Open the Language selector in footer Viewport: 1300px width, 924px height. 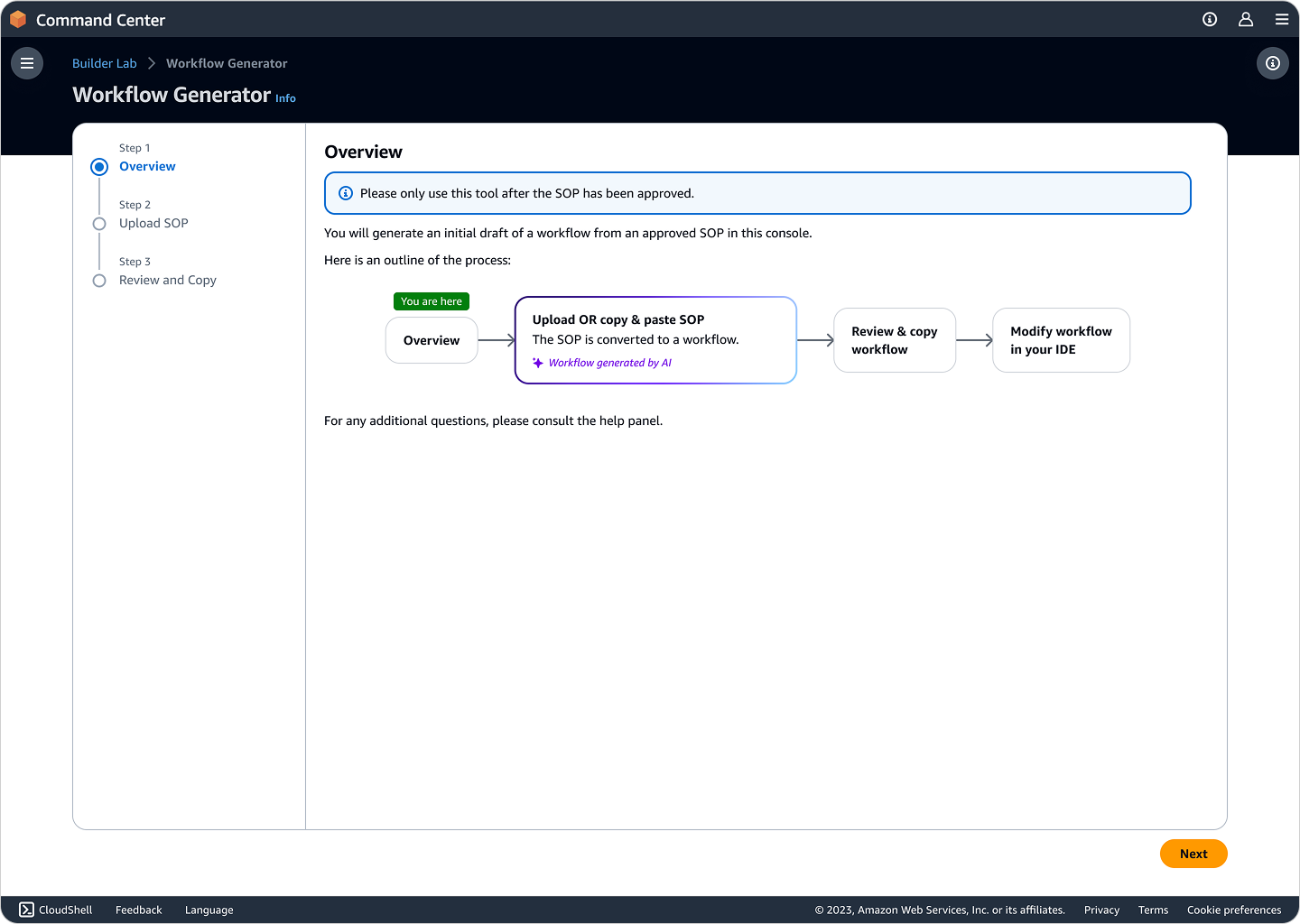(209, 910)
